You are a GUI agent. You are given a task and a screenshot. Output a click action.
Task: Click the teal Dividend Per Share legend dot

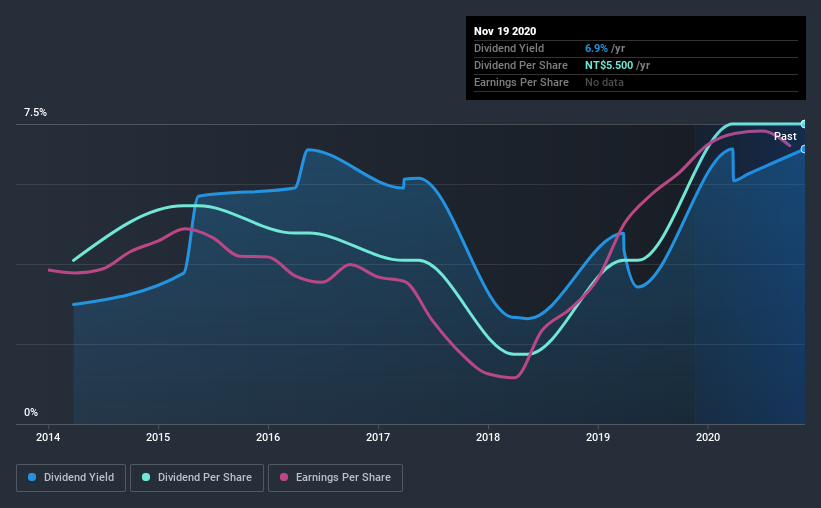(x=146, y=477)
